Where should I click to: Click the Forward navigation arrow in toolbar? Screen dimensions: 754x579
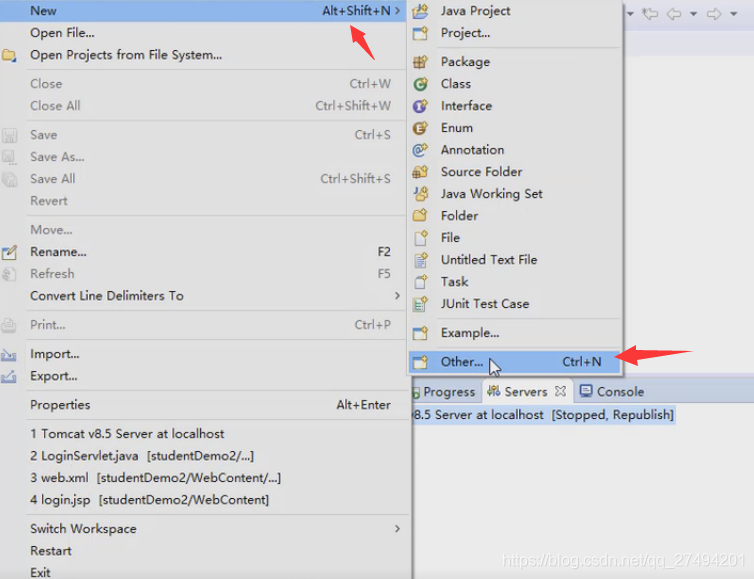(714, 13)
